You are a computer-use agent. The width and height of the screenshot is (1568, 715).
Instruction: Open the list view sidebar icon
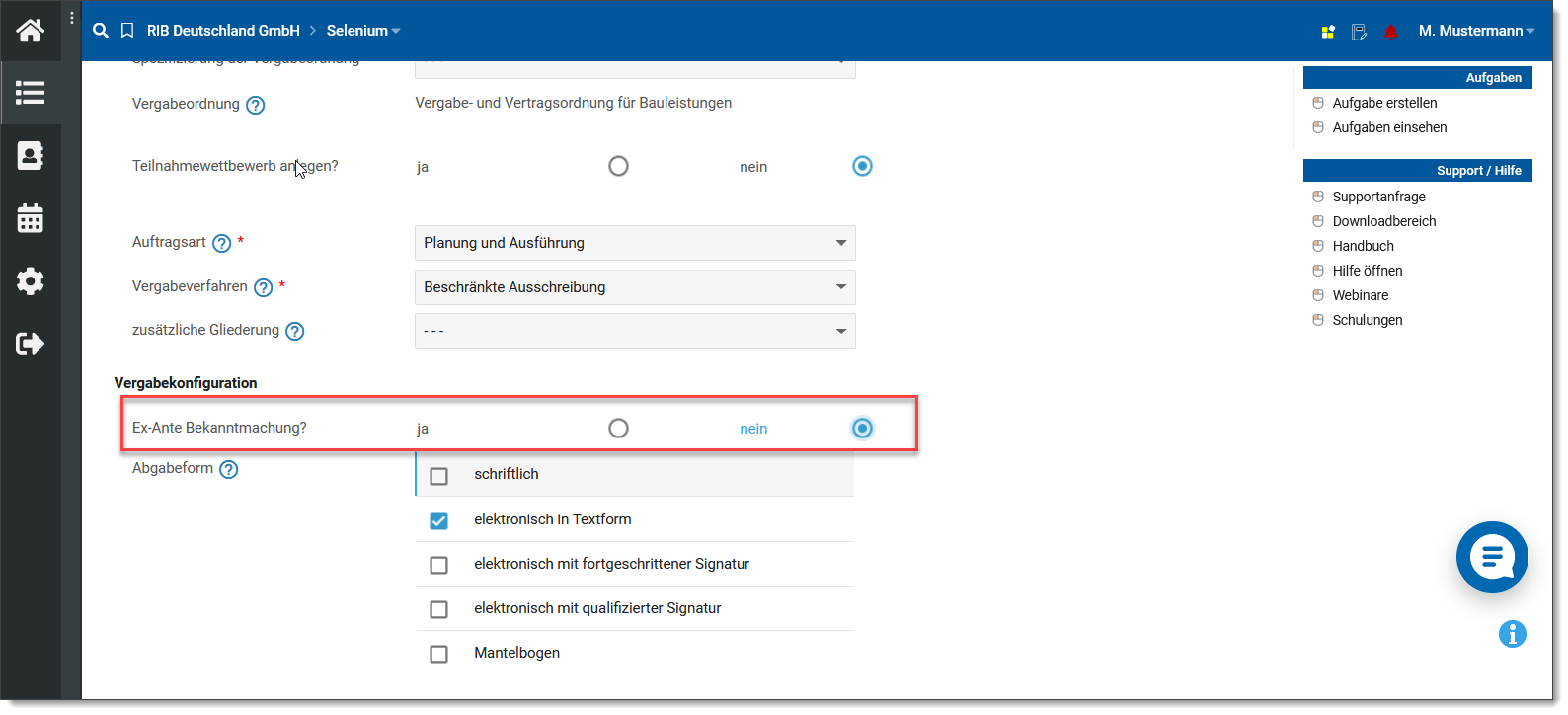[30, 93]
